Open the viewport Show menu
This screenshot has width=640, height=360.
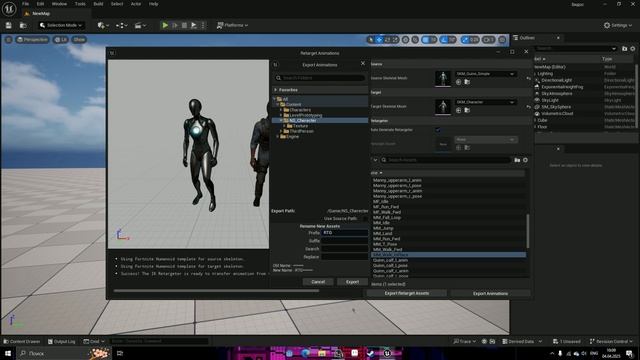coord(79,40)
